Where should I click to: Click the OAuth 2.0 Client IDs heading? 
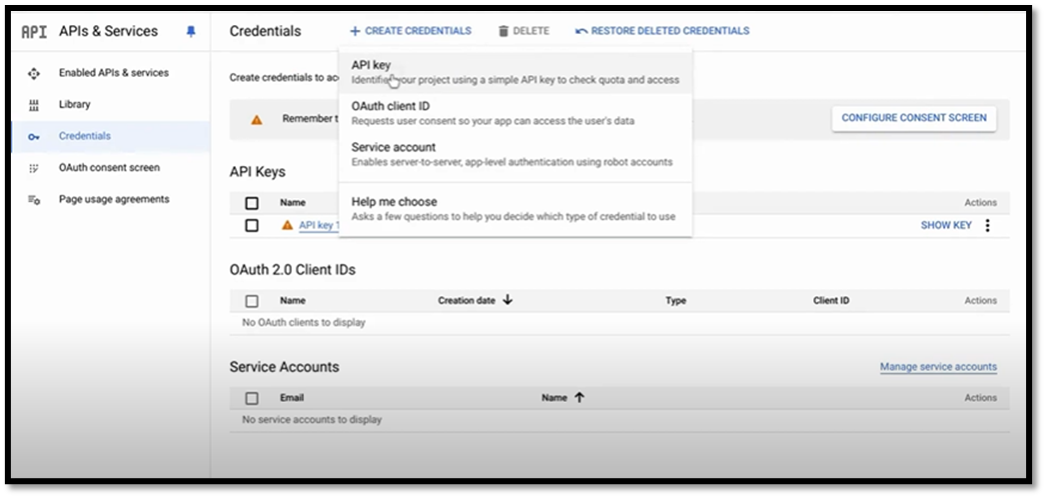(x=293, y=270)
